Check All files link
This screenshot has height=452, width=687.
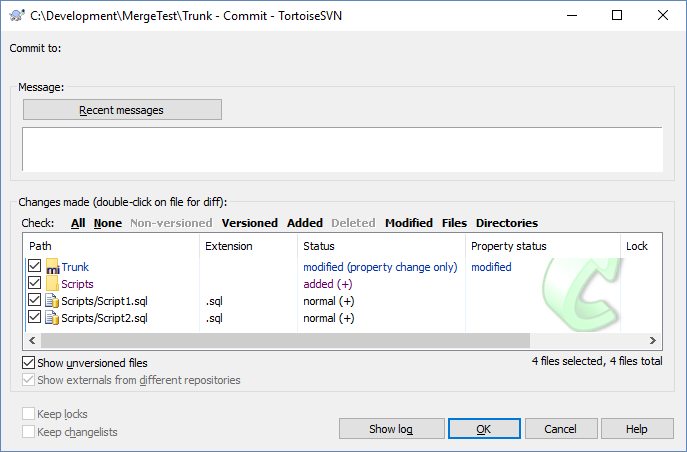pos(78,223)
